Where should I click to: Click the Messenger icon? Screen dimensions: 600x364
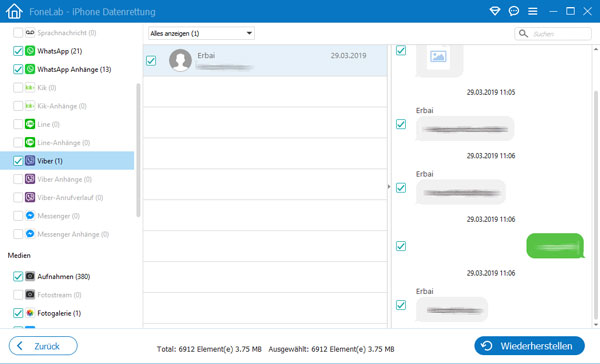30,216
